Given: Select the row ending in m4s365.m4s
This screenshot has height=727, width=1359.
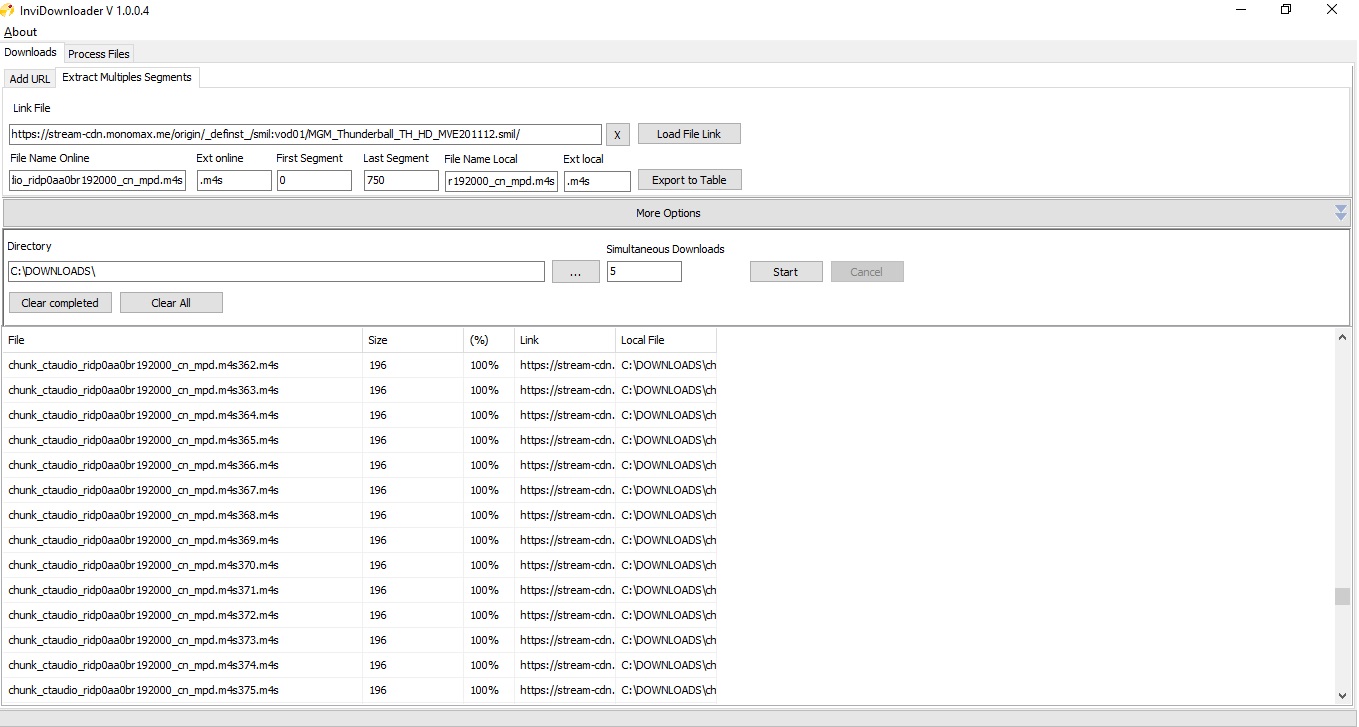Looking at the screenshot, I should [360, 440].
